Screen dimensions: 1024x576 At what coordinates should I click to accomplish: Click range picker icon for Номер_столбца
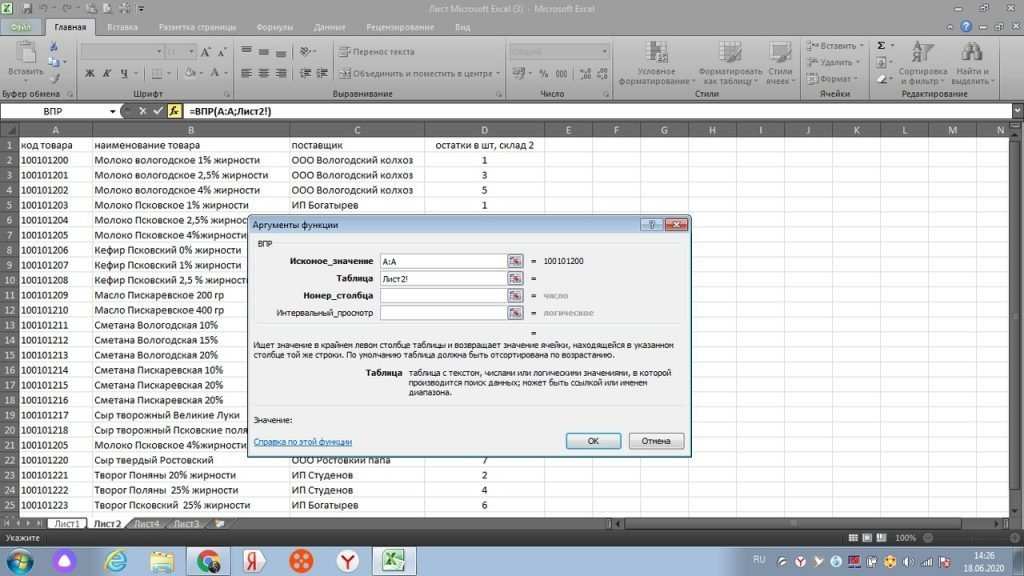[x=516, y=296]
